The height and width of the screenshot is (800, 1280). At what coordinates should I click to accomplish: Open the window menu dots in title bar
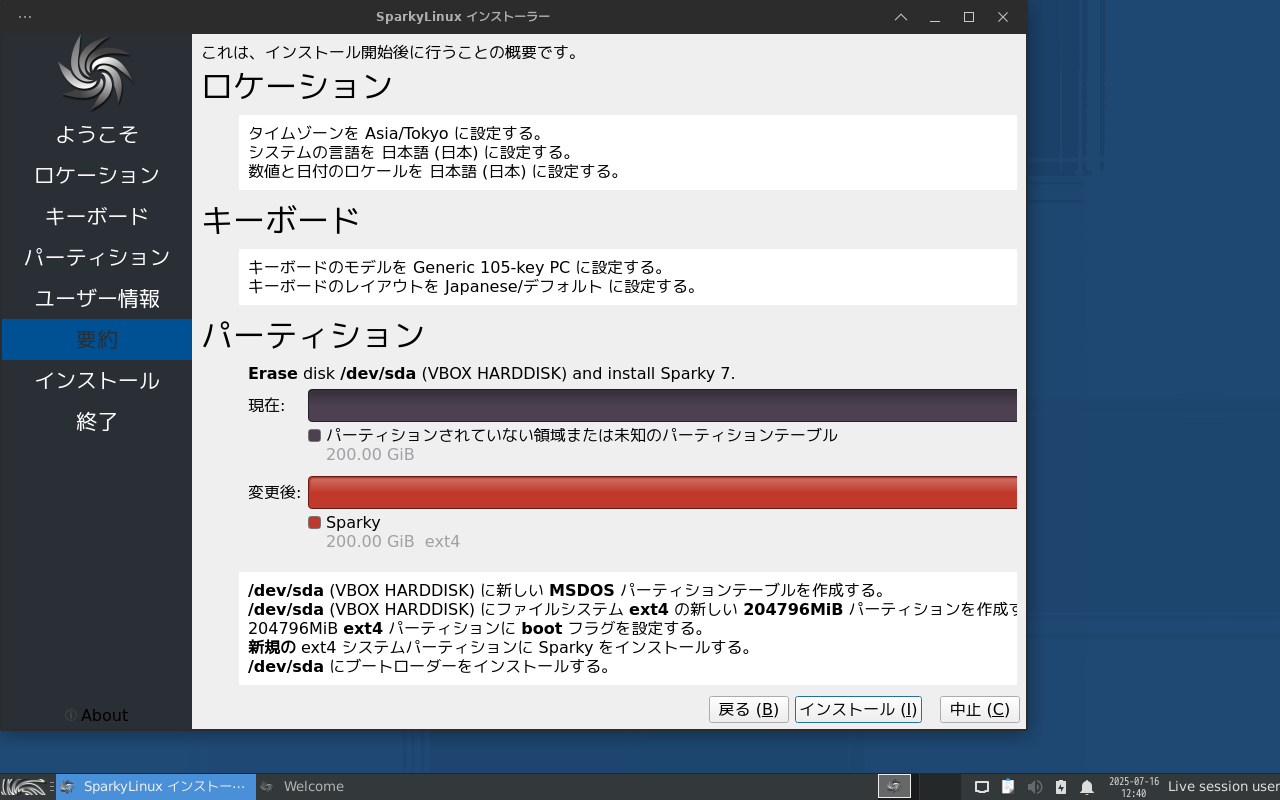point(25,17)
